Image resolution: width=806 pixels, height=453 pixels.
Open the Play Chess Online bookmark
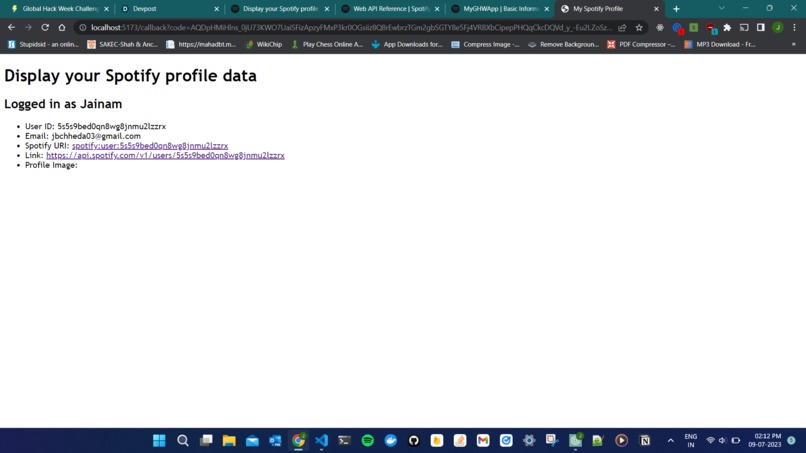pyautogui.click(x=327, y=44)
